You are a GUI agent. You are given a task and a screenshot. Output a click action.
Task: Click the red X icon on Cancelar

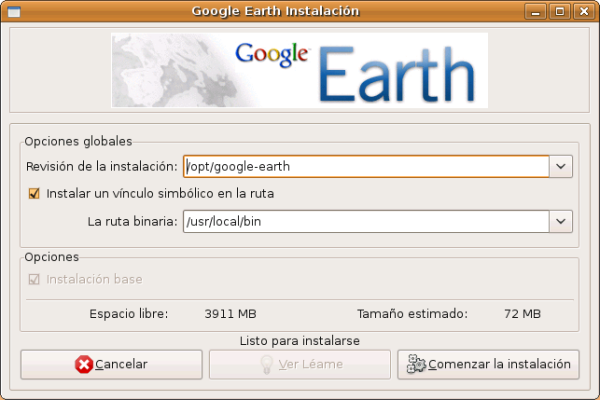point(84,364)
